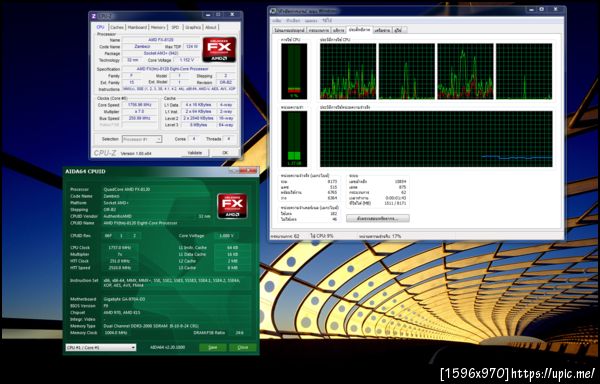
Task: Click the L3 Cache value in AIDA64
Action: coord(233,268)
